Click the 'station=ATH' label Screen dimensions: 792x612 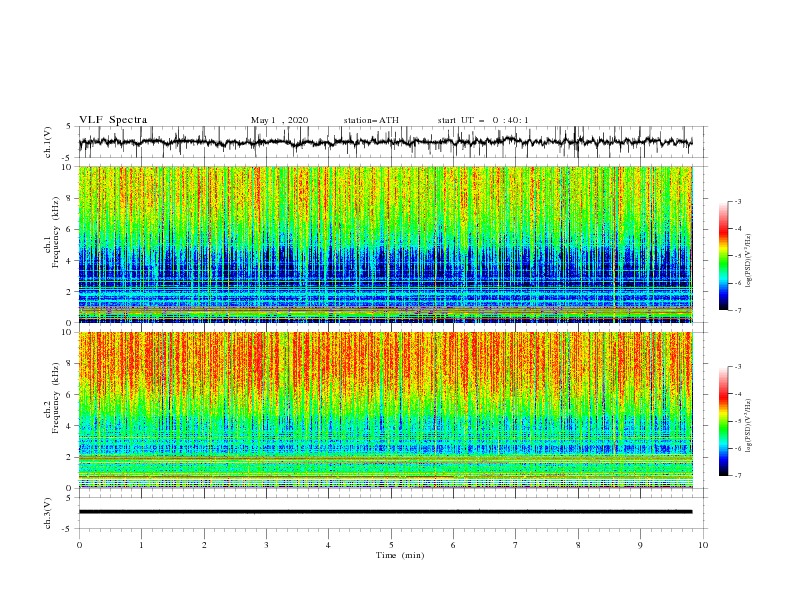click(371, 120)
